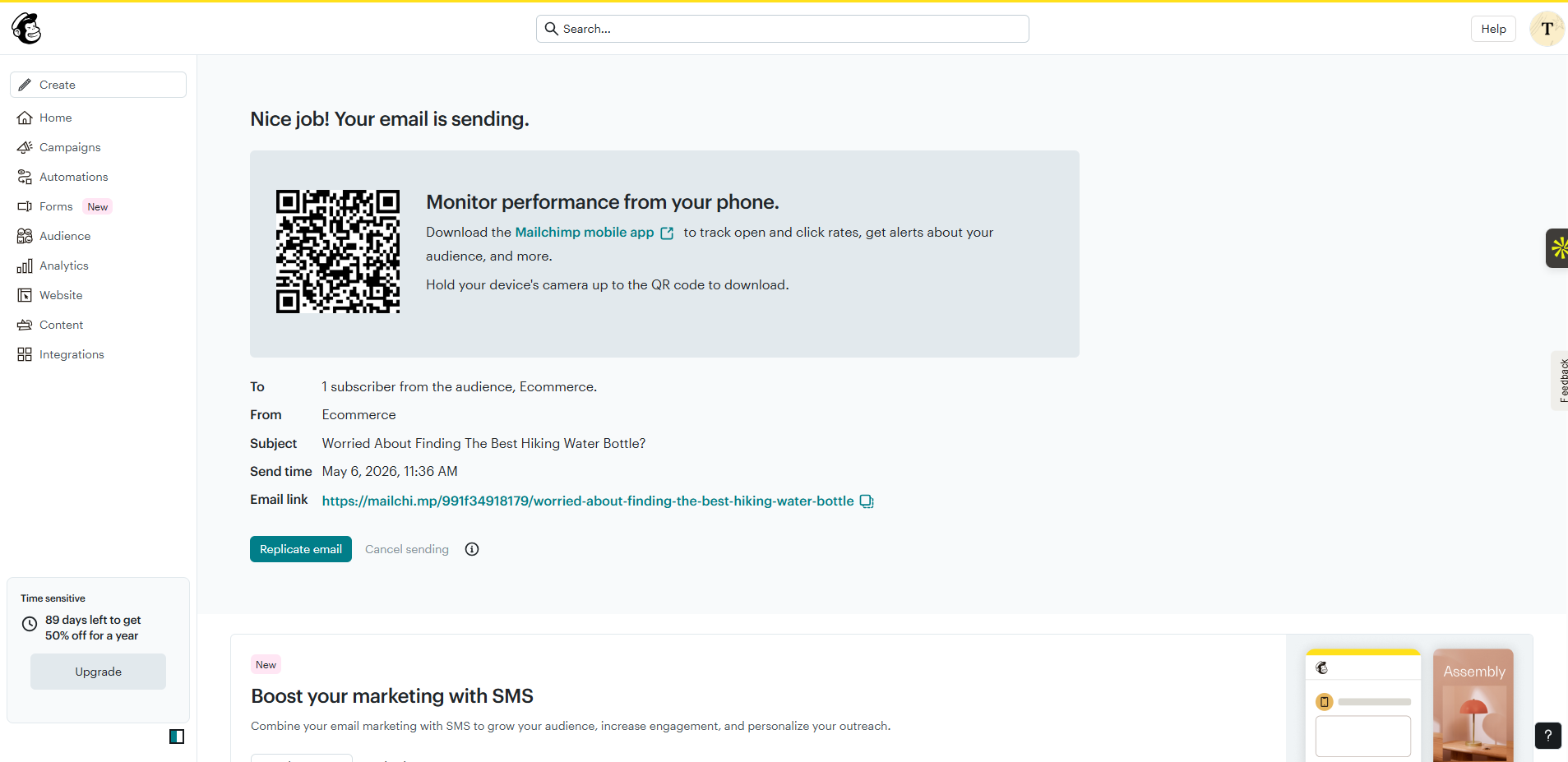The width and height of the screenshot is (1568, 762).
Task: Collapse the sidebar with the panel icon
Action: tap(177, 737)
